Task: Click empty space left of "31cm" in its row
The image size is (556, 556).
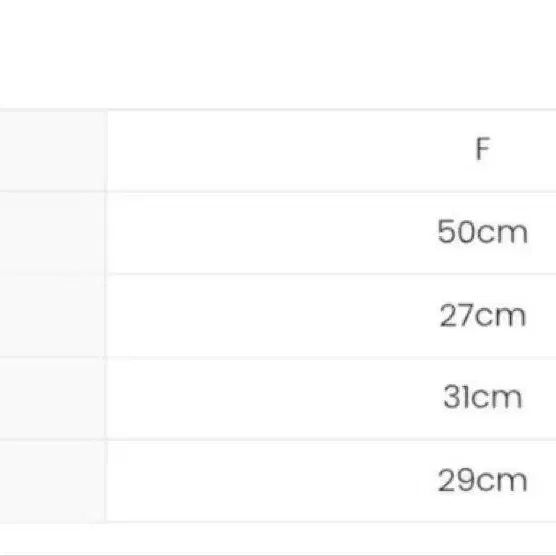Action: (273, 399)
